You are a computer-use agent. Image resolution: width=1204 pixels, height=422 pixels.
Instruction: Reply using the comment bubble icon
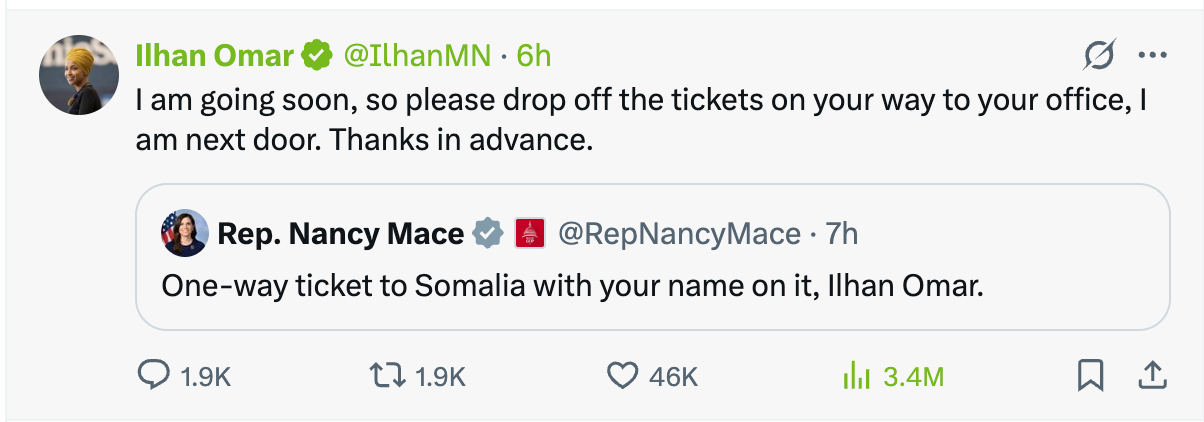(153, 376)
